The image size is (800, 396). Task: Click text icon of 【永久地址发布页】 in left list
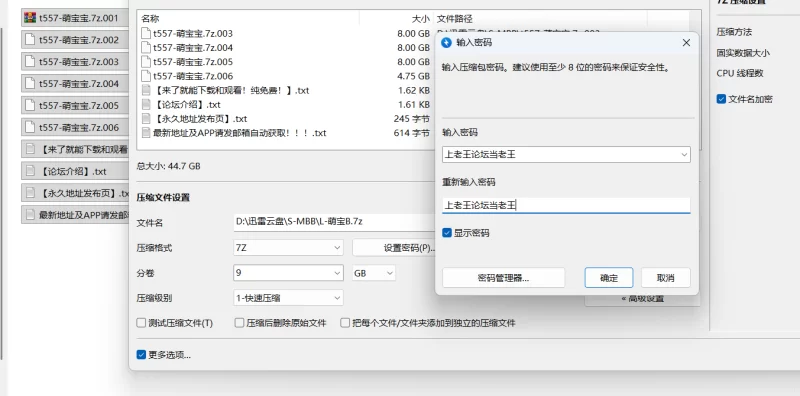(x=30, y=193)
